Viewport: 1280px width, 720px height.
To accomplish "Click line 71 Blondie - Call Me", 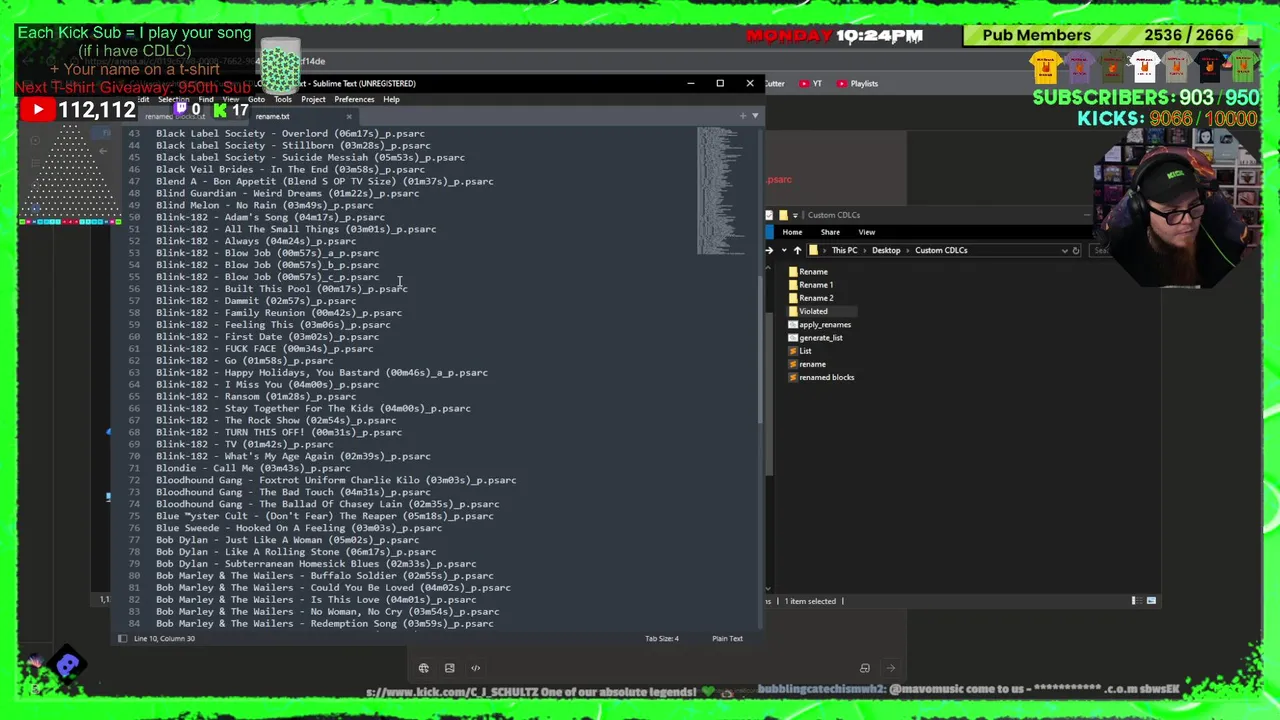I will pos(253,468).
